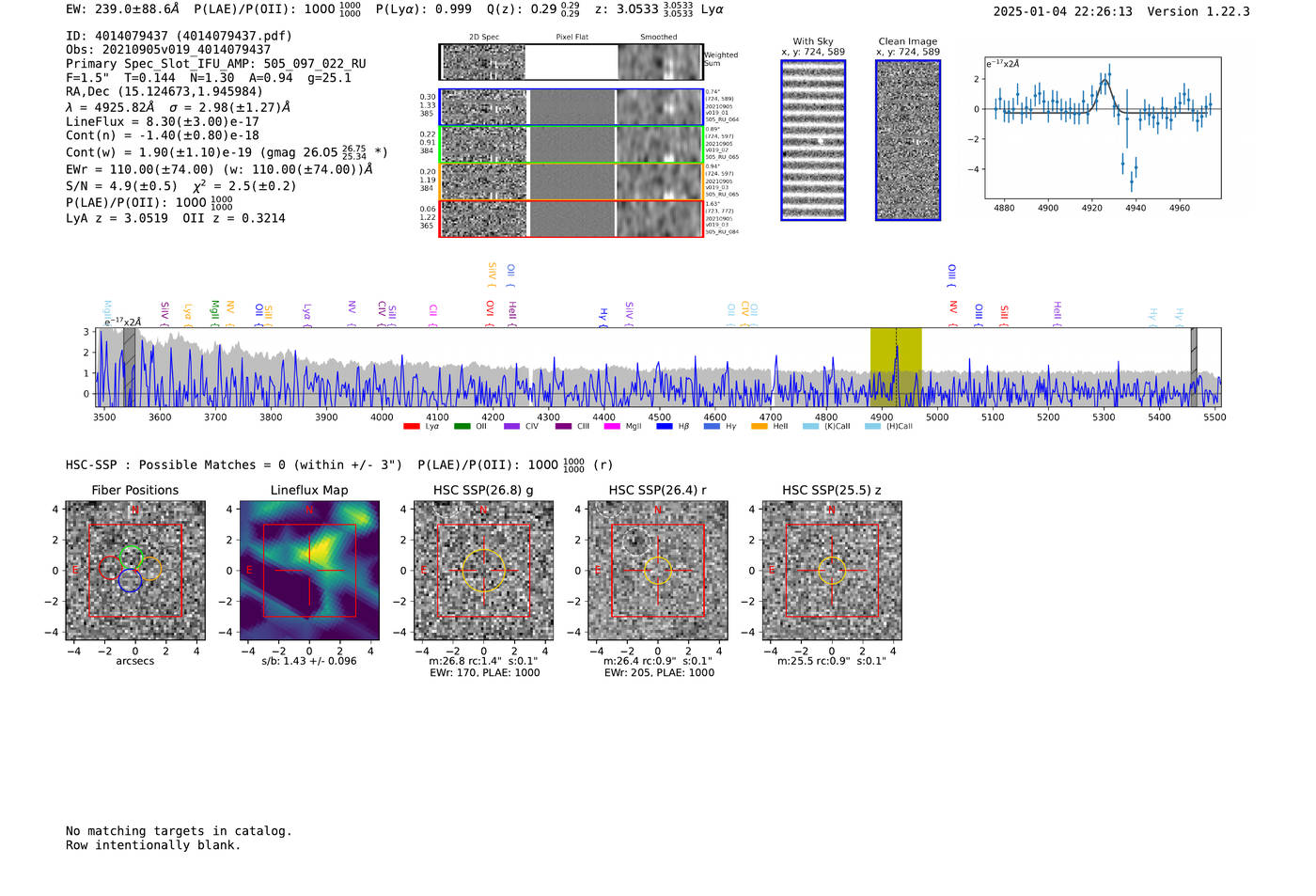
Task: Click the timestamp 2025-01-04 22:26:13
Action: [1063, 11]
